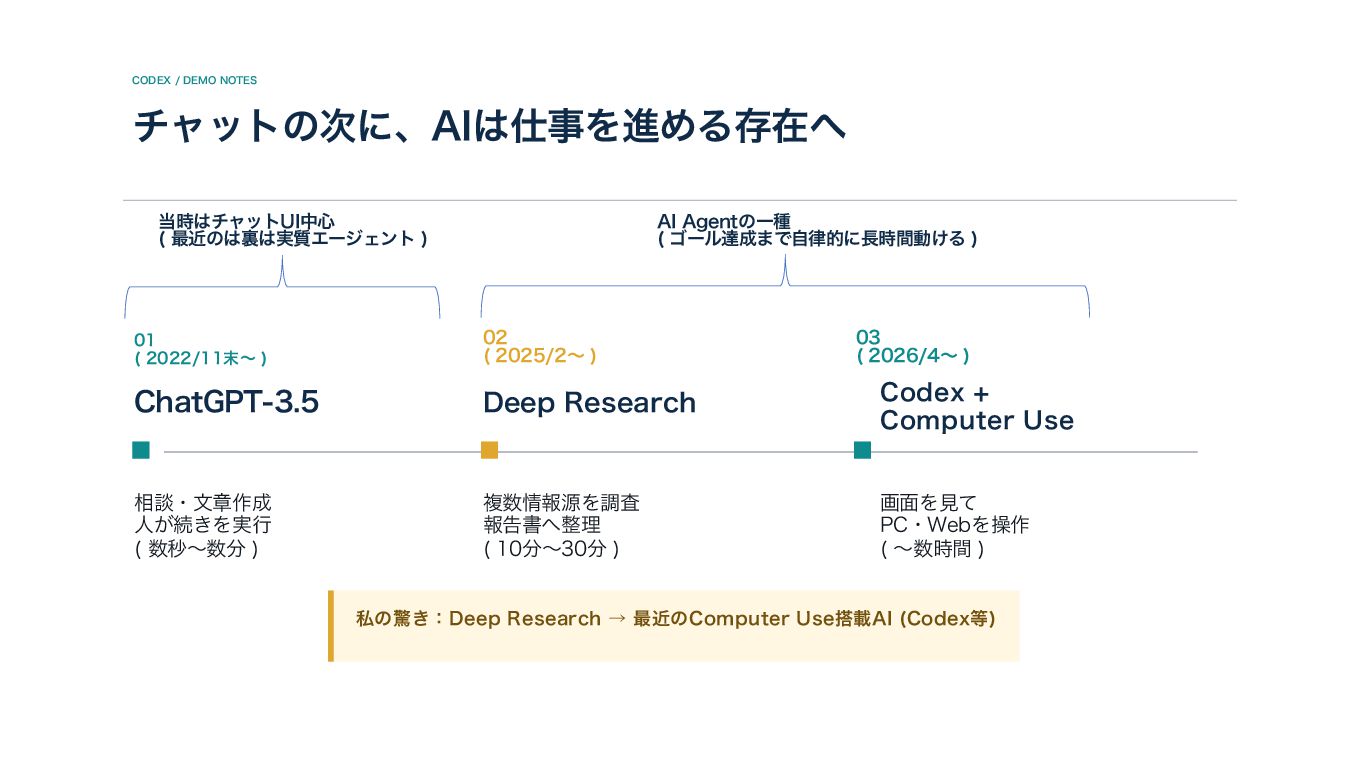Select the date "( 2025/2〜 )"
Screen dimensions: 1361x765
(540, 355)
